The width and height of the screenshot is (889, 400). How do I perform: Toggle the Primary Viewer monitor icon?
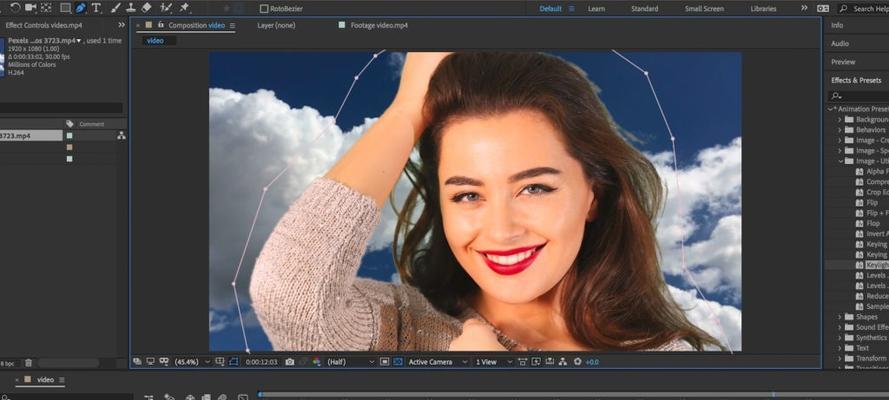150,361
